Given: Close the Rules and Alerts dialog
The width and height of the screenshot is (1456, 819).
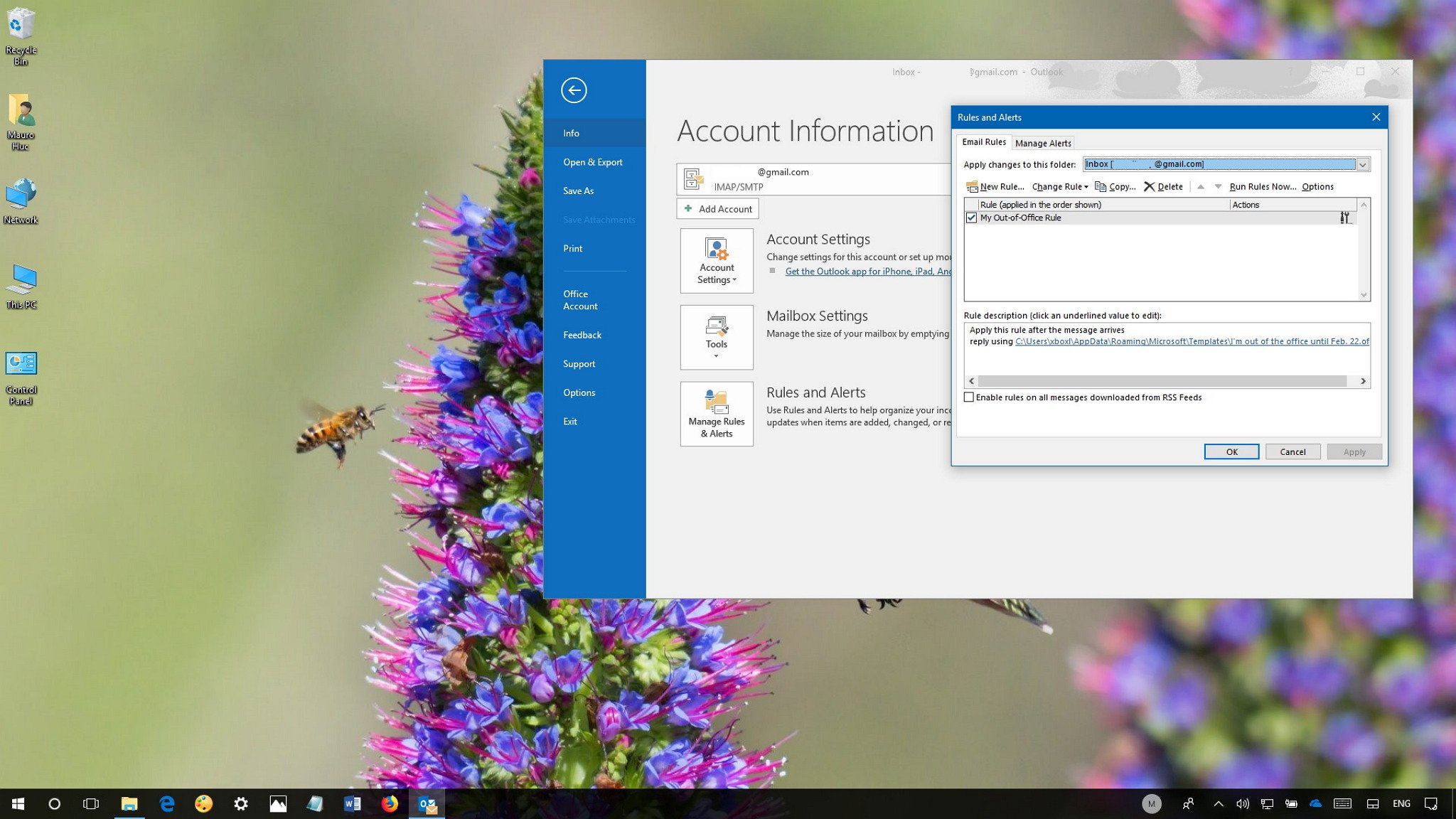Looking at the screenshot, I should 1376,117.
